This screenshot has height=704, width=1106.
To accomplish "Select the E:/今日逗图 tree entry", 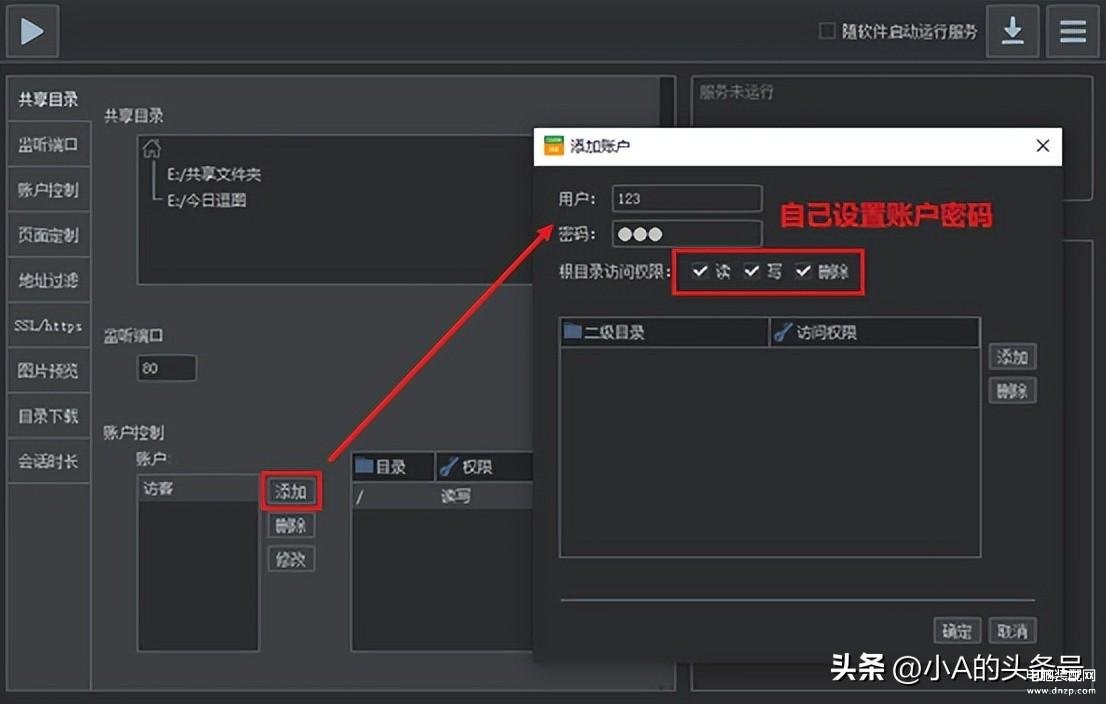I will tap(207, 200).
